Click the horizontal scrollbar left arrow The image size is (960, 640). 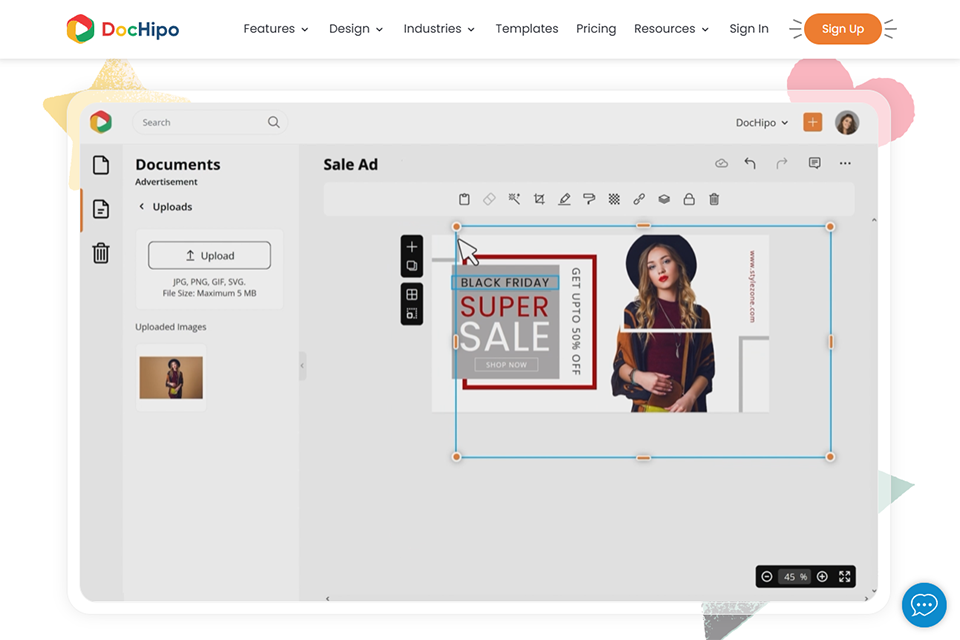tap(328, 598)
